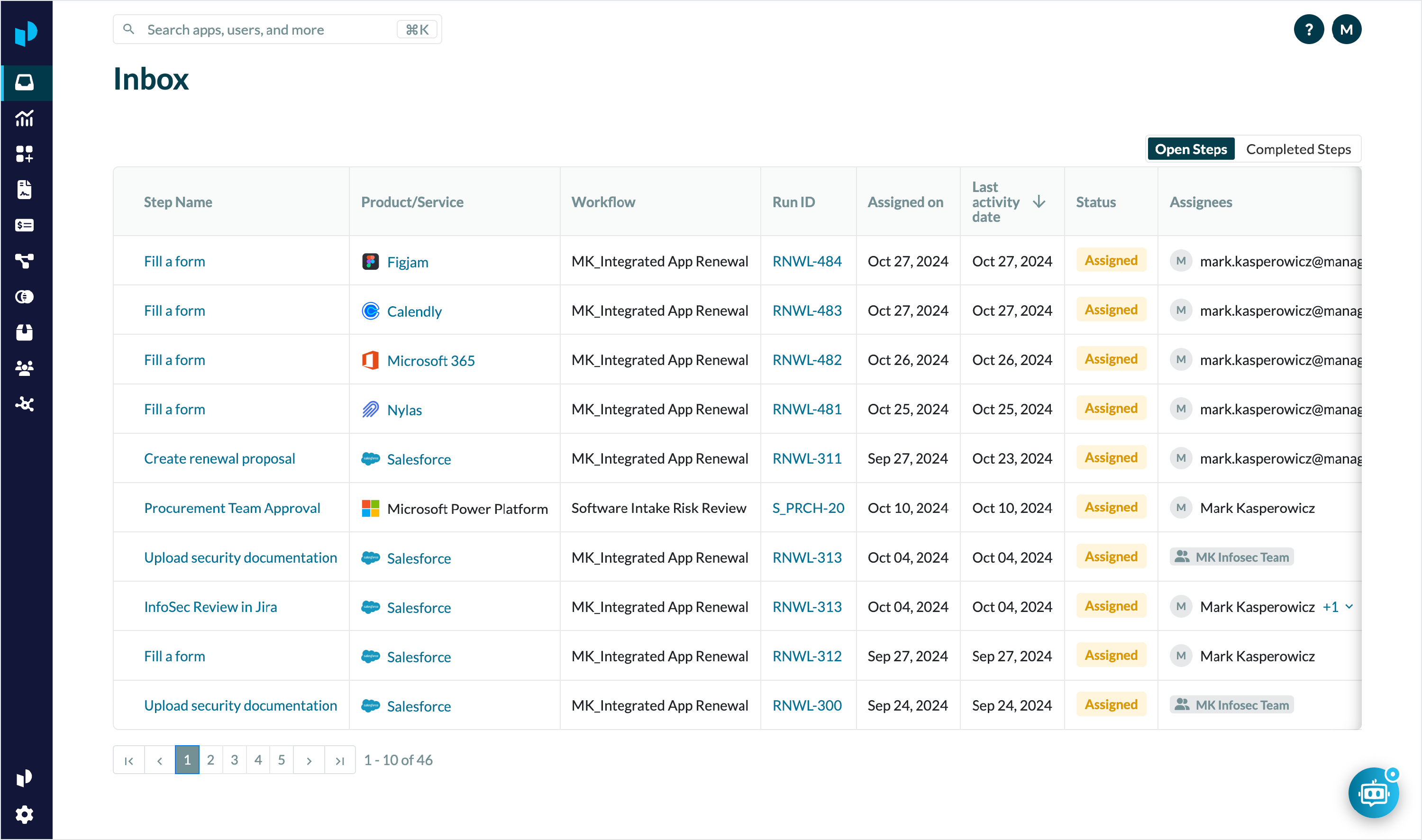1422x840 pixels.
Task: Open the users group sidebar icon
Action: [24, 368]
